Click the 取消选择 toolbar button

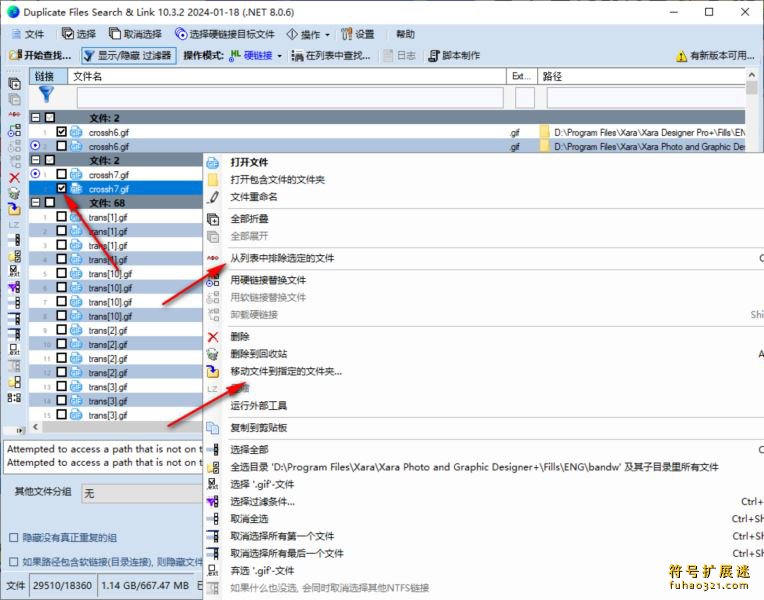[x=135, y=34]
